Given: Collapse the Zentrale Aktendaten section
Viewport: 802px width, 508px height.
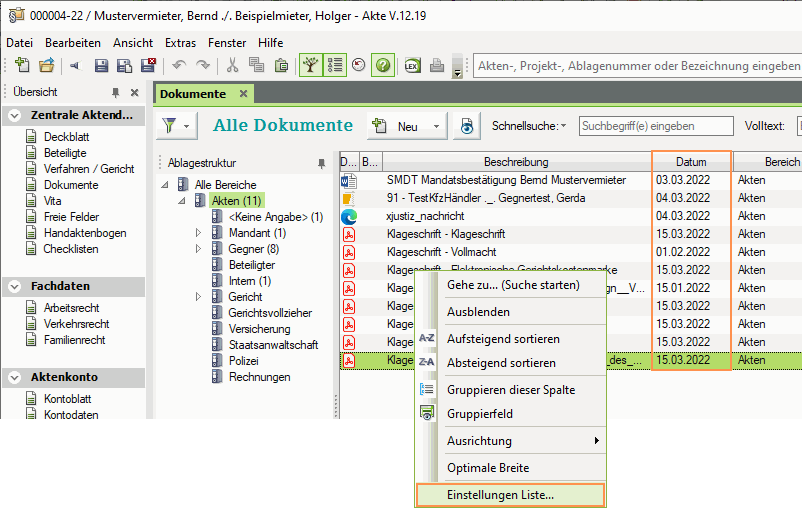Looking at the screenshot, I should [x=14, y=115].
